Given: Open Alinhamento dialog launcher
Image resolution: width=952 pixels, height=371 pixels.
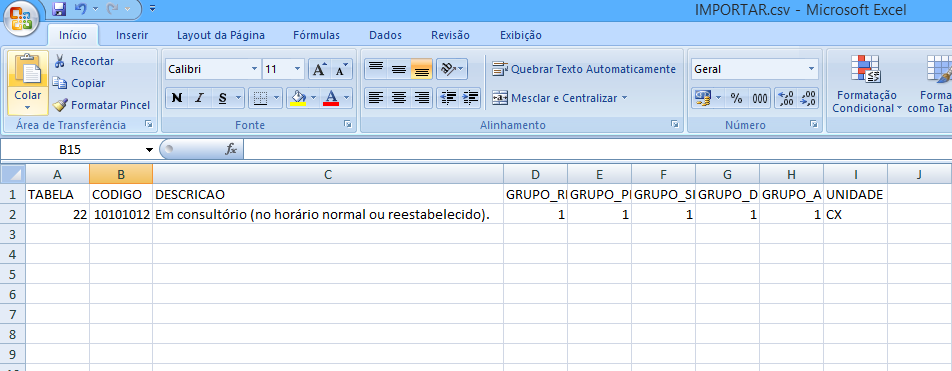Looking at the screenshot, I should 674,124.
